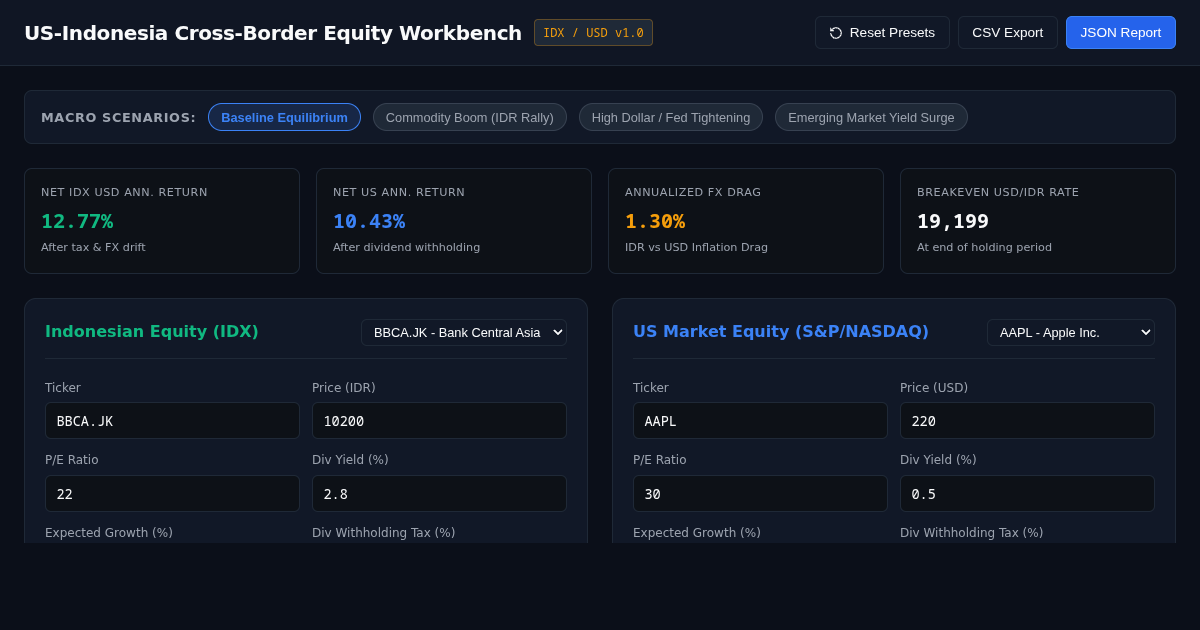Click the 'At end of holding period' caption
Viewport: 1200px width, 630px height.
(x=984, y=247)
